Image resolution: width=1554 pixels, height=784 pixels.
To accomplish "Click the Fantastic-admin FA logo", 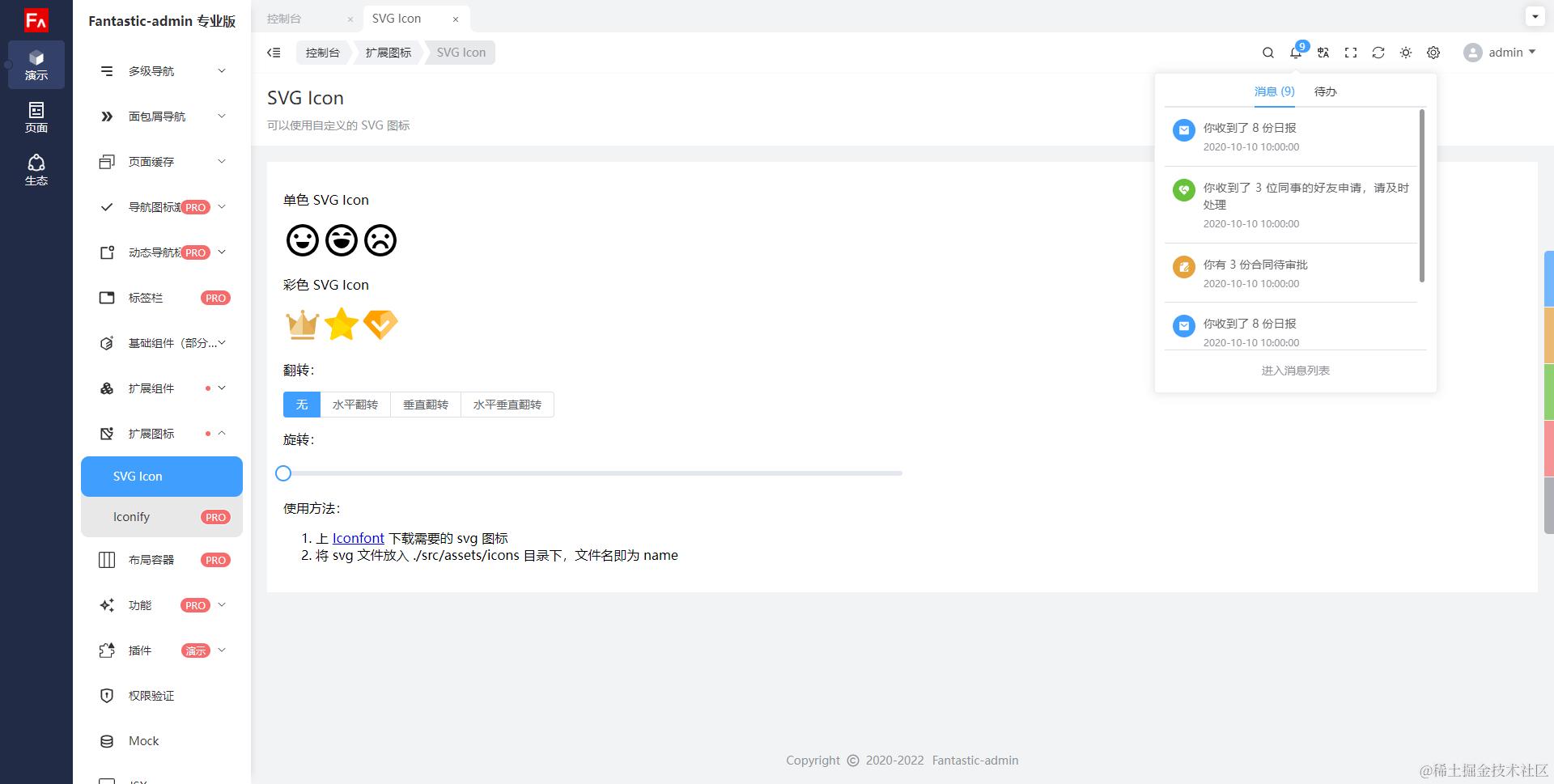I will [x=36, y=20].
